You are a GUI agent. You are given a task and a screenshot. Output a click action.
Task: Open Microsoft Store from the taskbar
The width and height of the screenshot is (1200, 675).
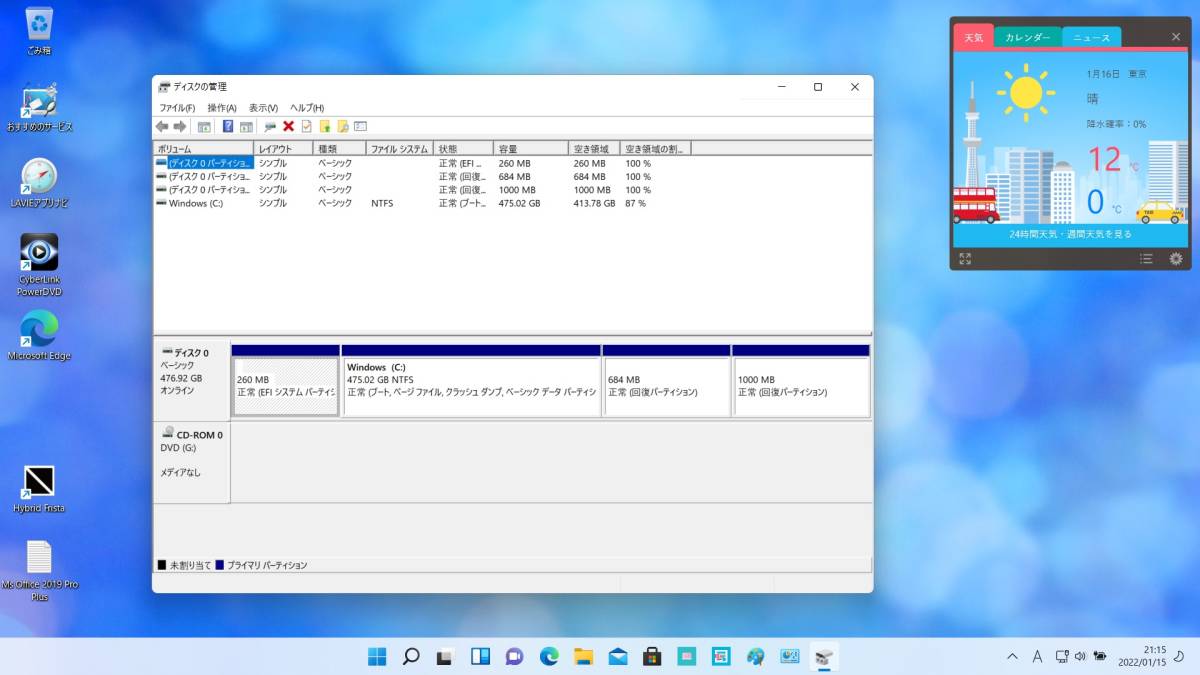coord(652,656)
